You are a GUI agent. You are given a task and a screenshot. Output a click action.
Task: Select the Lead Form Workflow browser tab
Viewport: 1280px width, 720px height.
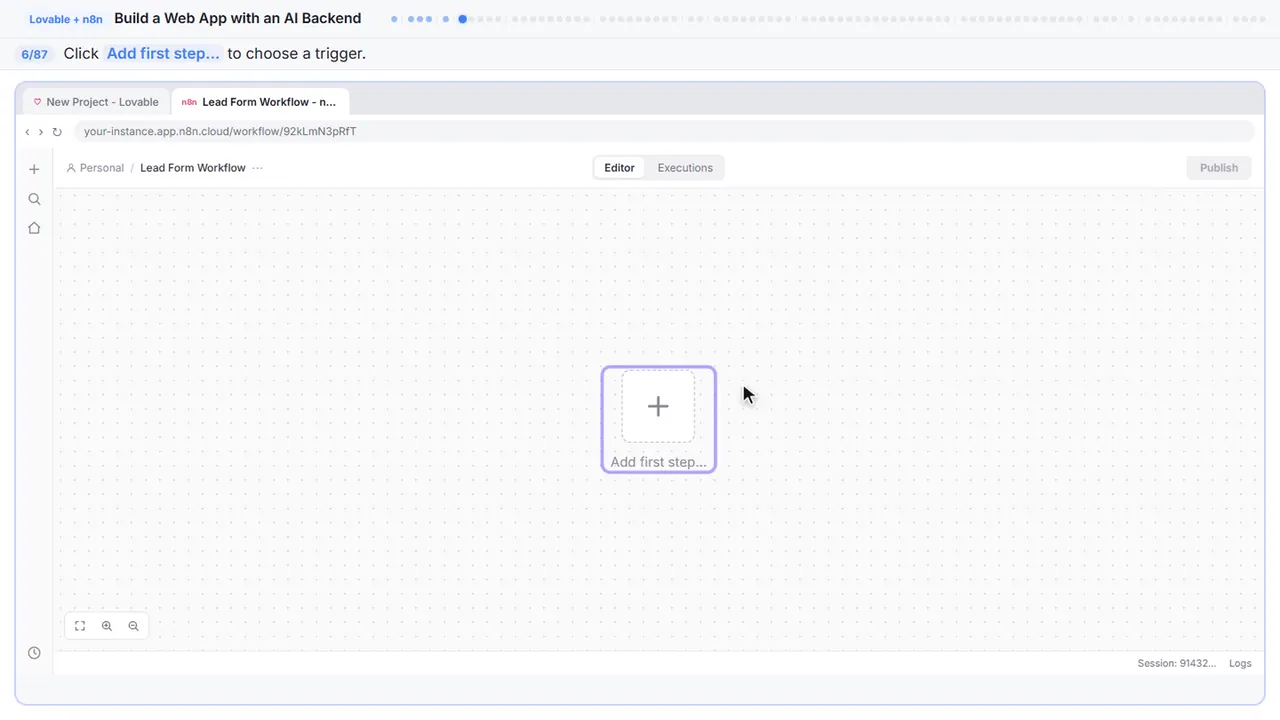[260, 102]
